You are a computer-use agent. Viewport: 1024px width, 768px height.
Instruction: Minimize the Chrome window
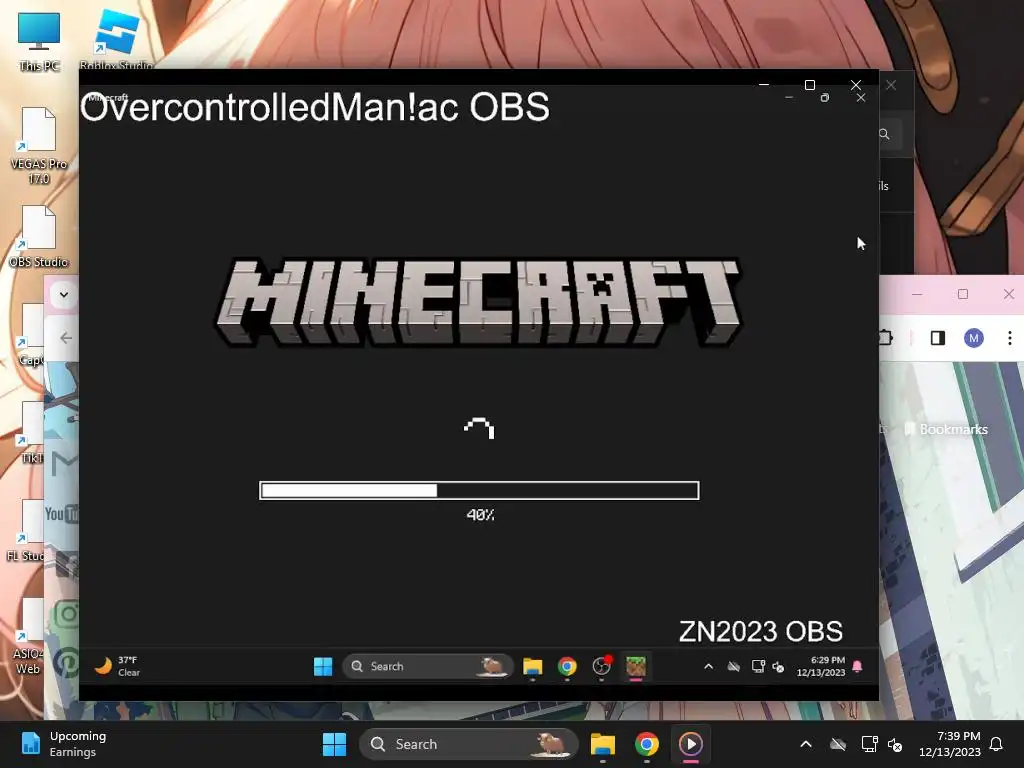pyautogui.click(x=917, y=294)
